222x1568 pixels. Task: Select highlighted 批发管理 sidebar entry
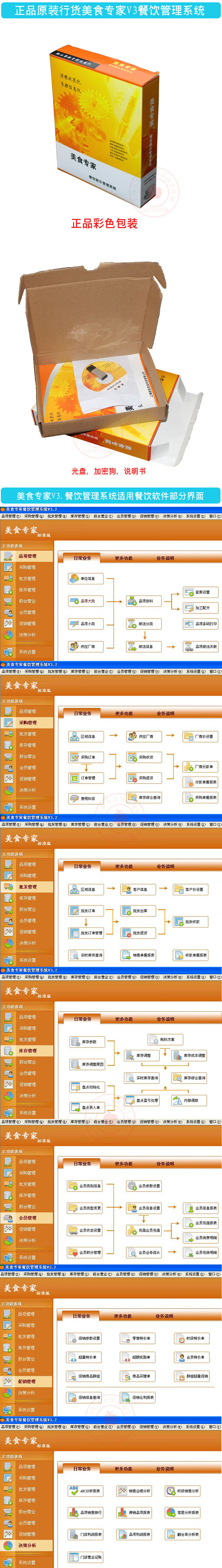coord(27,886)
